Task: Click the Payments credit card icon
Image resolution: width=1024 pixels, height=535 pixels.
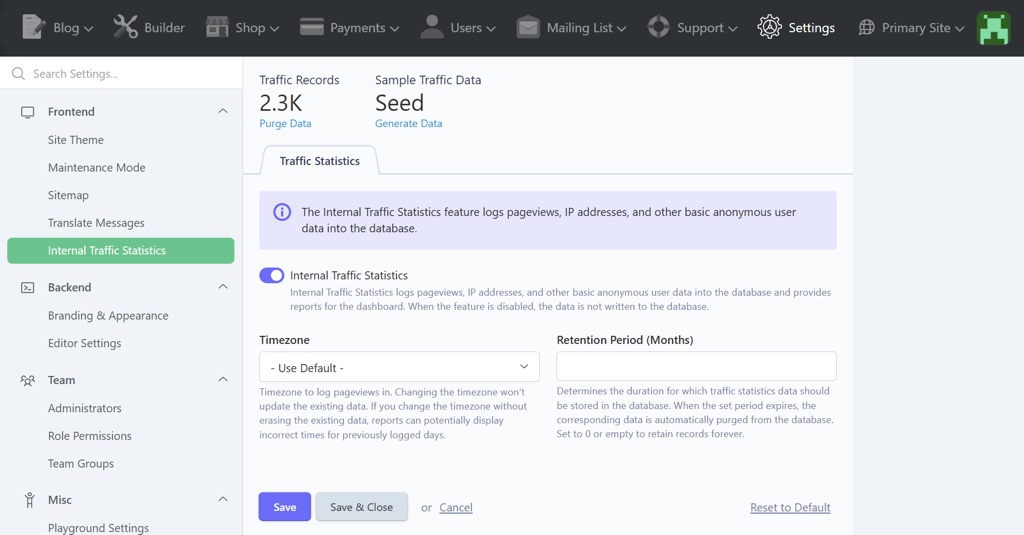Action: click(312, 27)
